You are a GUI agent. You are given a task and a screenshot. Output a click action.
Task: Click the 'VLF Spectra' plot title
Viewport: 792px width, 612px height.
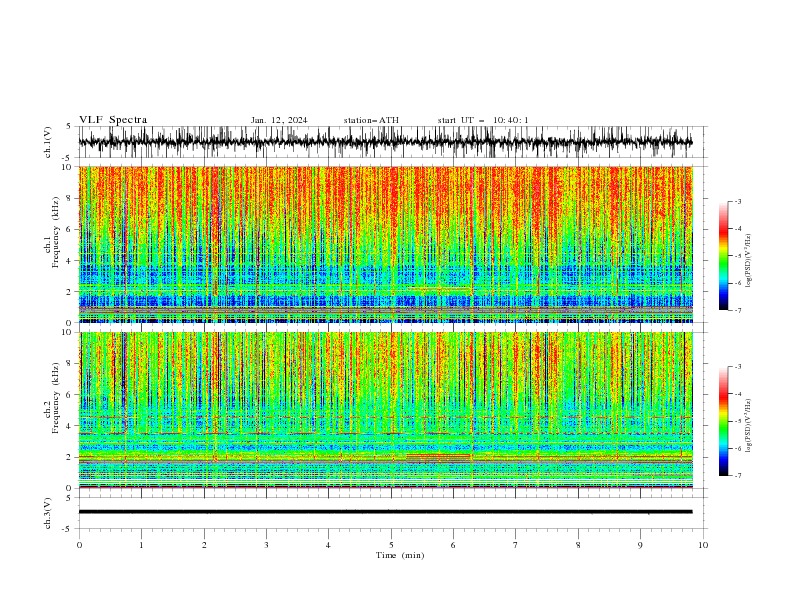(113, 120)
